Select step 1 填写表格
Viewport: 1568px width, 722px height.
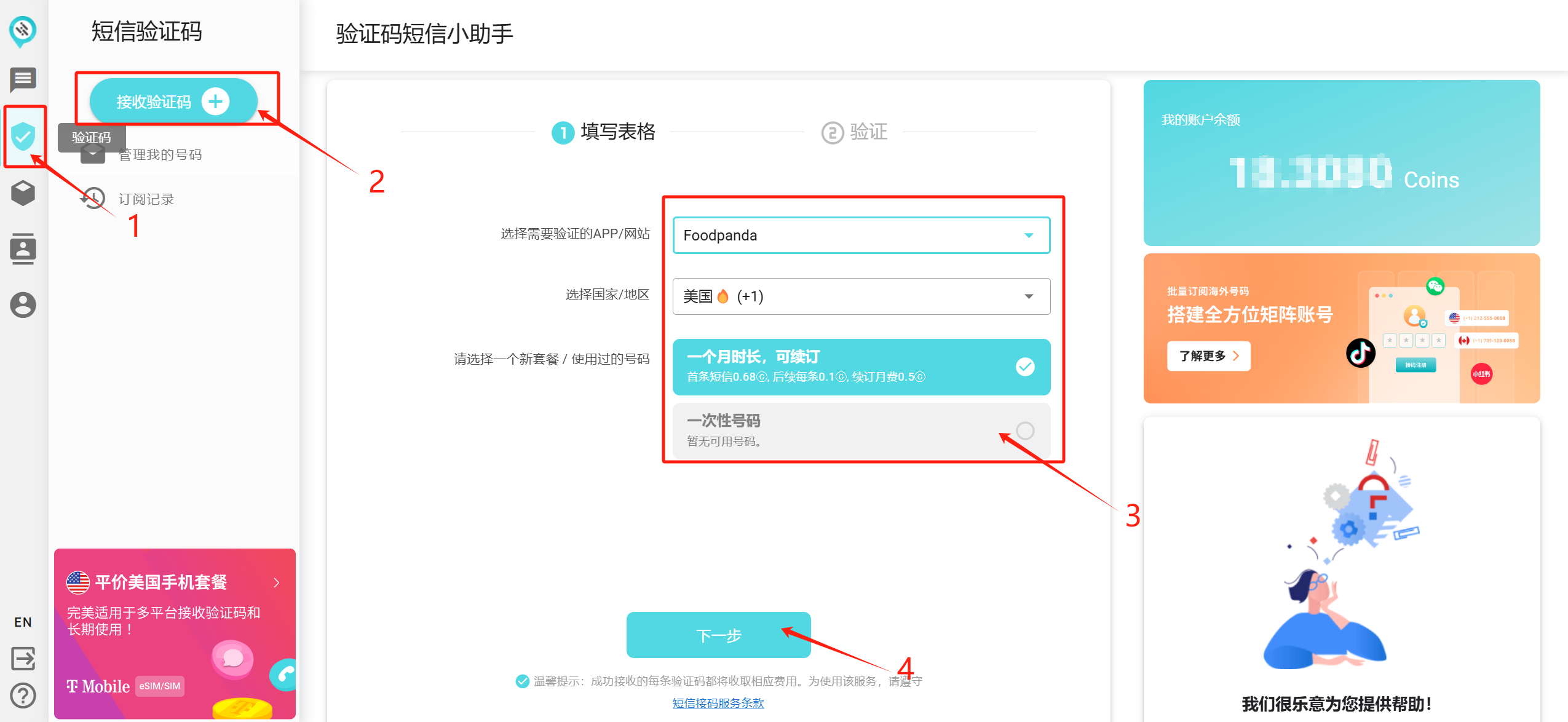pos(604,132)
